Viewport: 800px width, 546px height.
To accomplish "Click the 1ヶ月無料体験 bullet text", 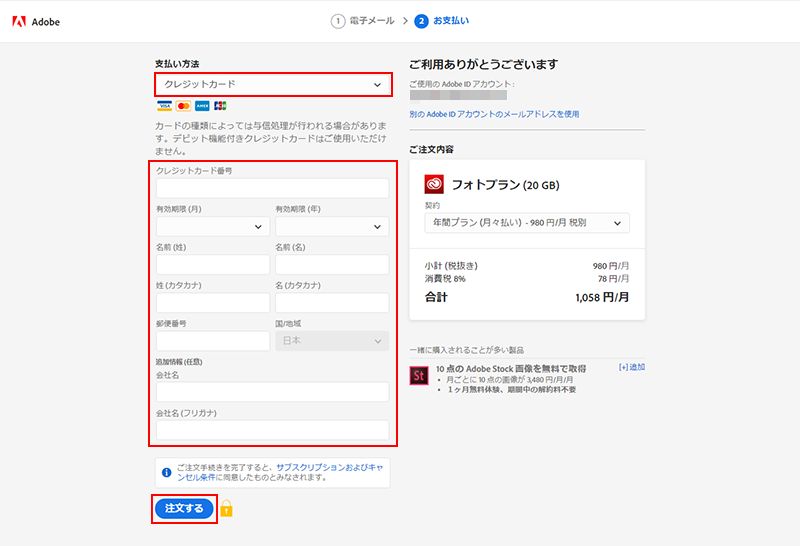I will click(512, 389).
